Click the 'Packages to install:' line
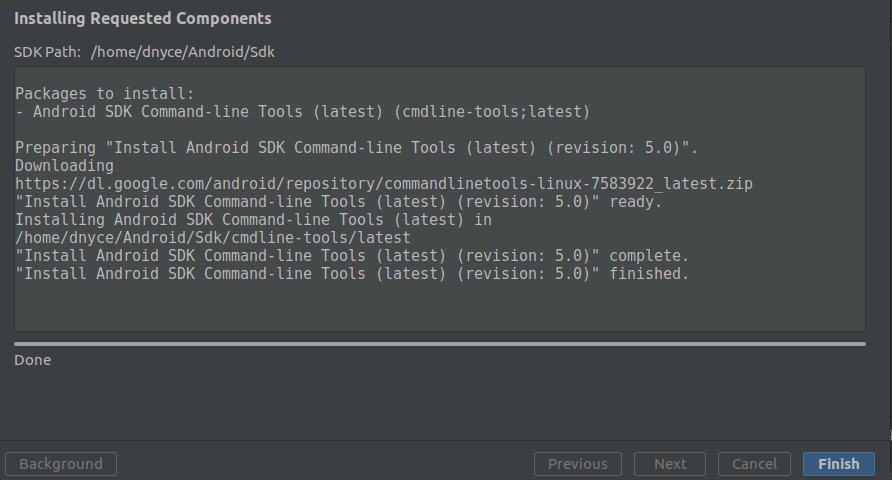Viewport: 892px width, 480px height. pos(105,93)
